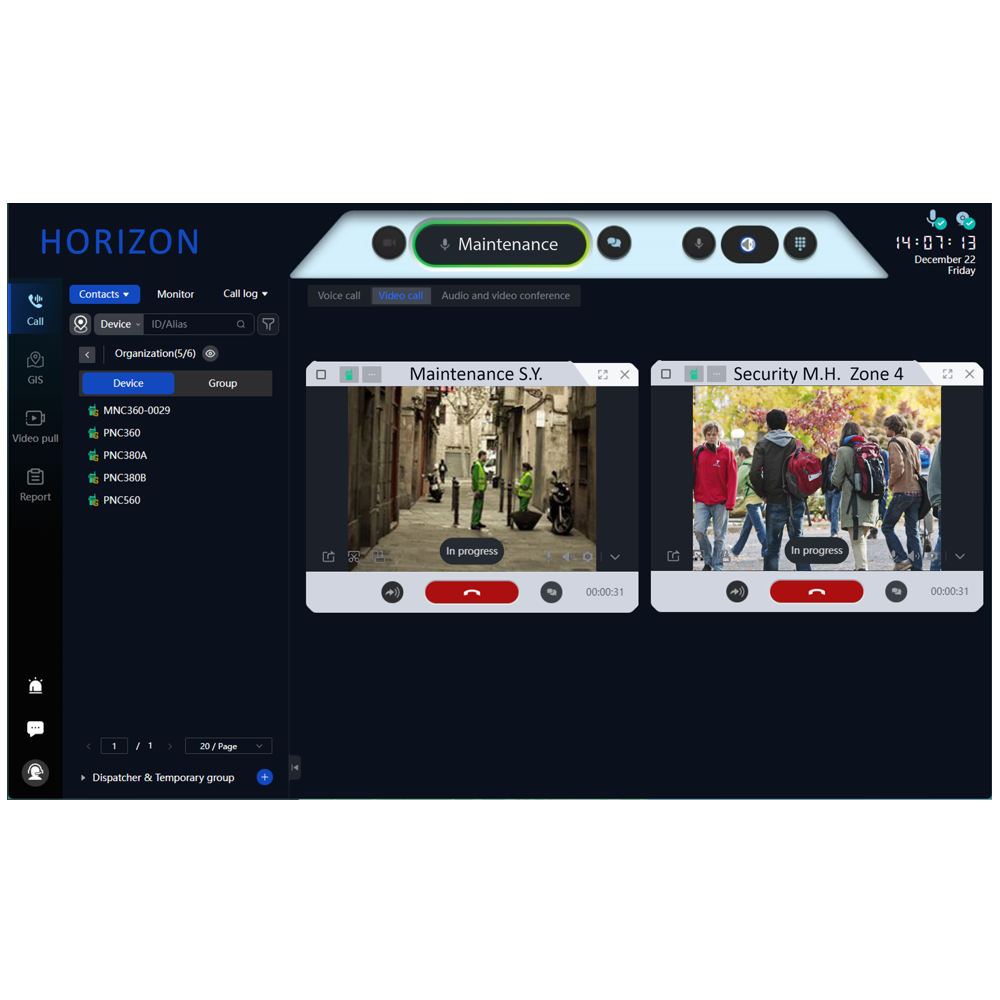
Task: Open the Report section in sidebar
Action: click(35, 484)
